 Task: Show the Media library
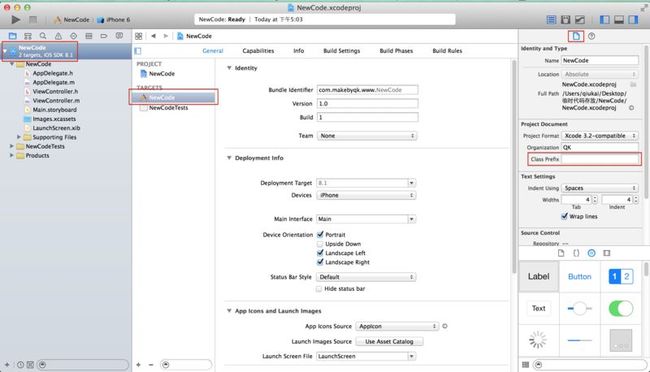607,253
